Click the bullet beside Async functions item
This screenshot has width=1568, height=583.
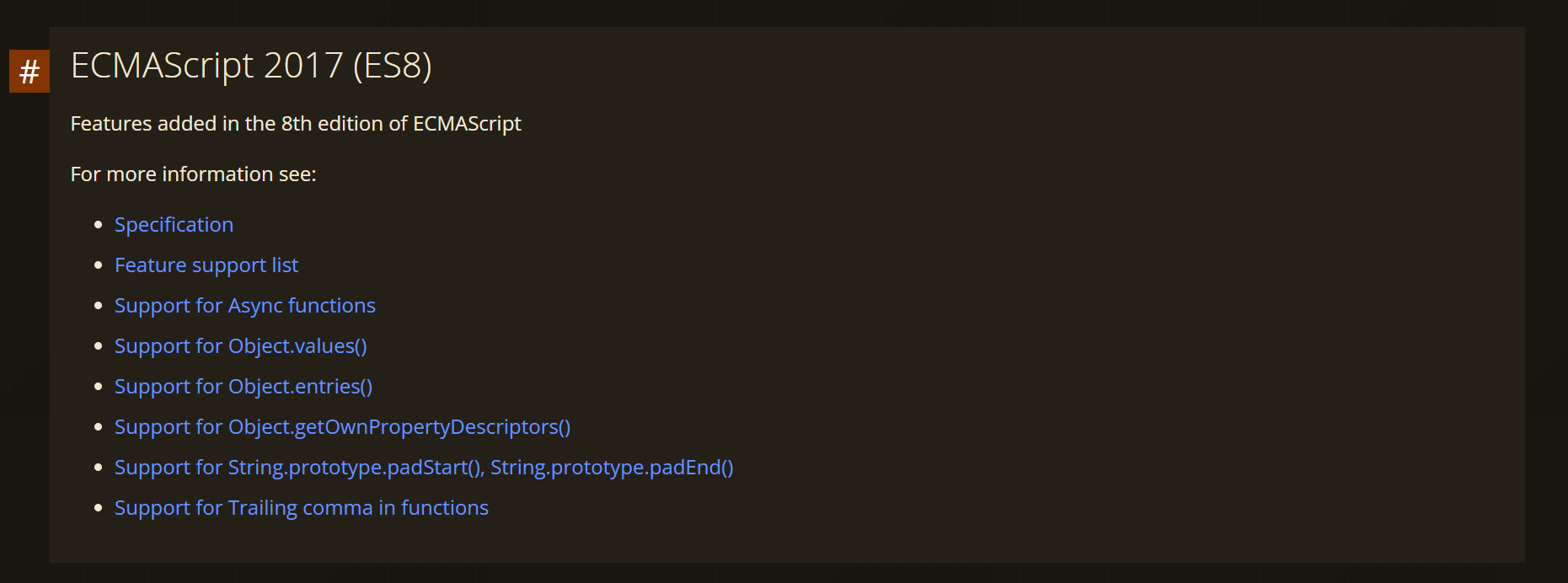pyautogui.click(x=99, y=306)
